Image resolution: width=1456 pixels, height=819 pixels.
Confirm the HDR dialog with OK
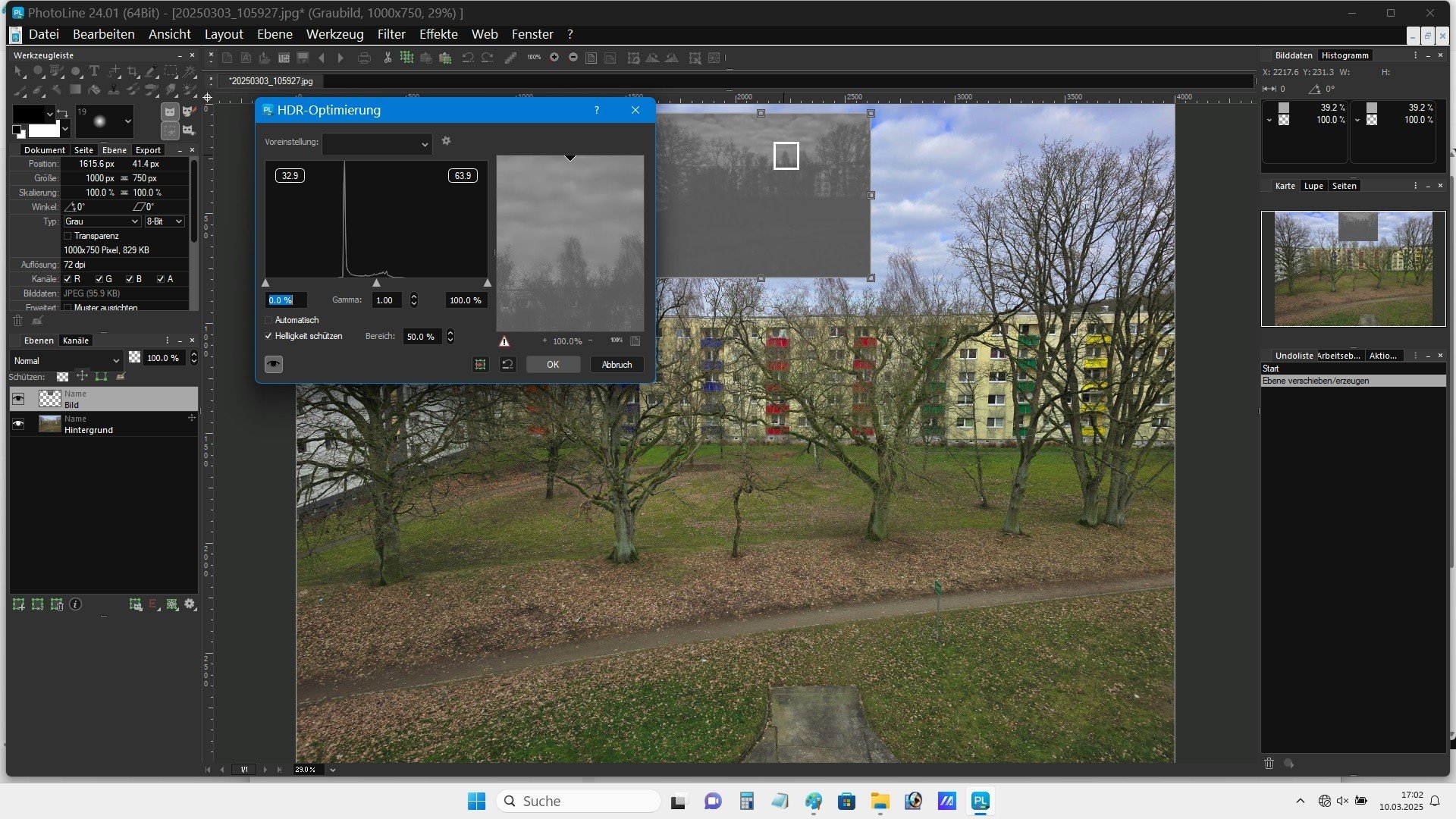553,365
